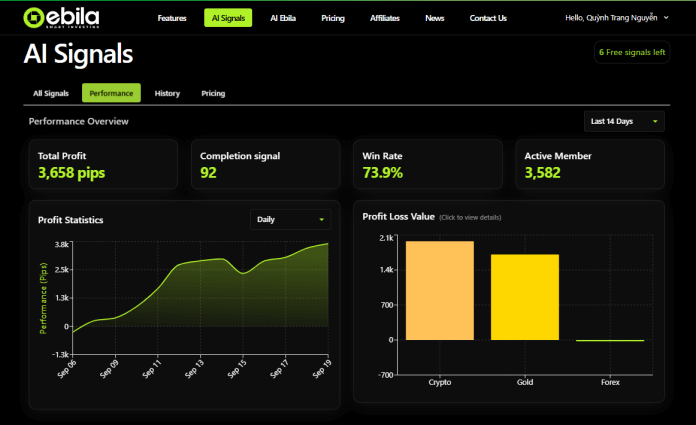This screenshot has width=696, height=425.
Task: Switch to the All Signals tab
Action: (51, 93)
